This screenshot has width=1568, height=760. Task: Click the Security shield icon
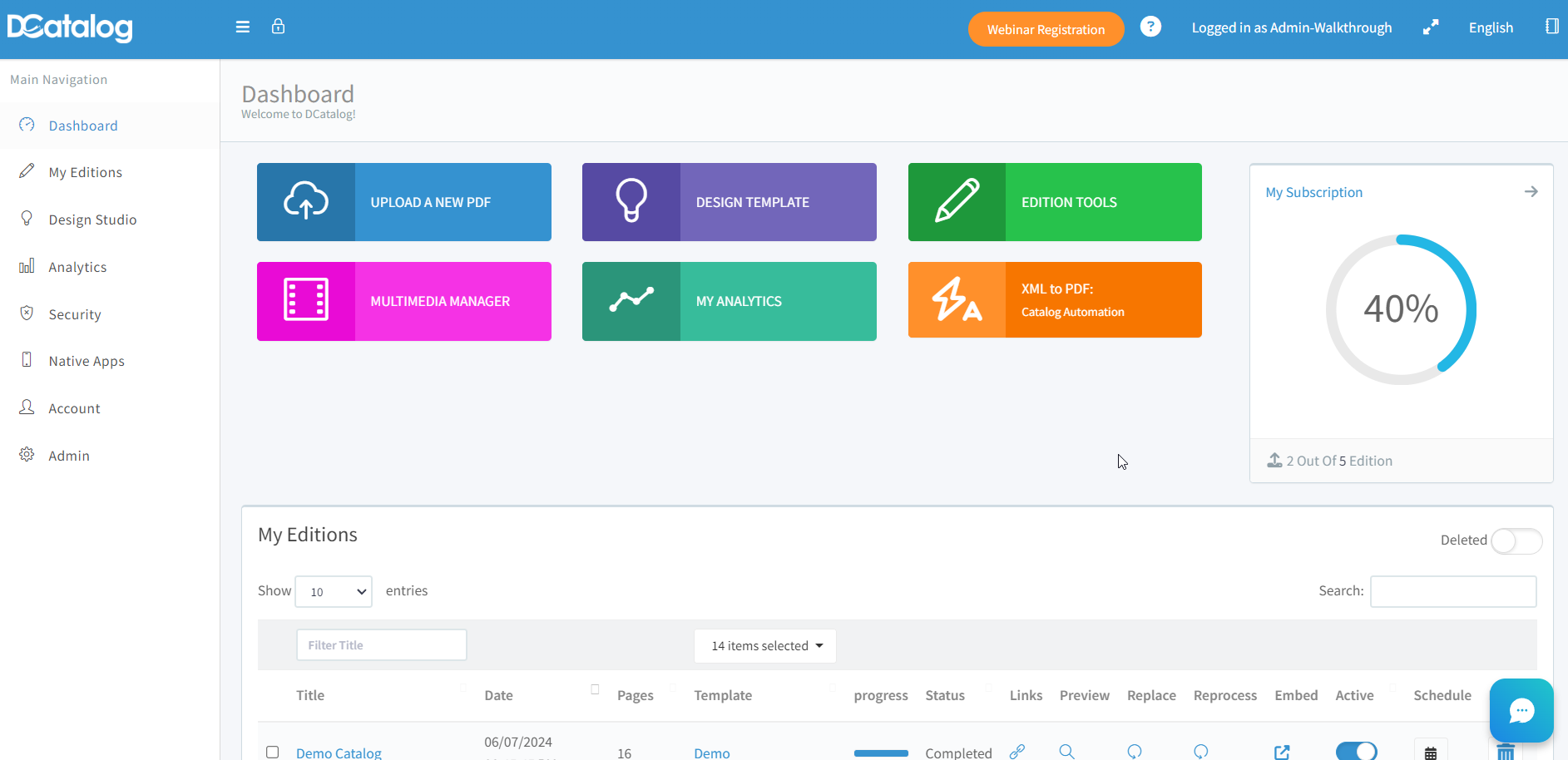click(27, 313)
